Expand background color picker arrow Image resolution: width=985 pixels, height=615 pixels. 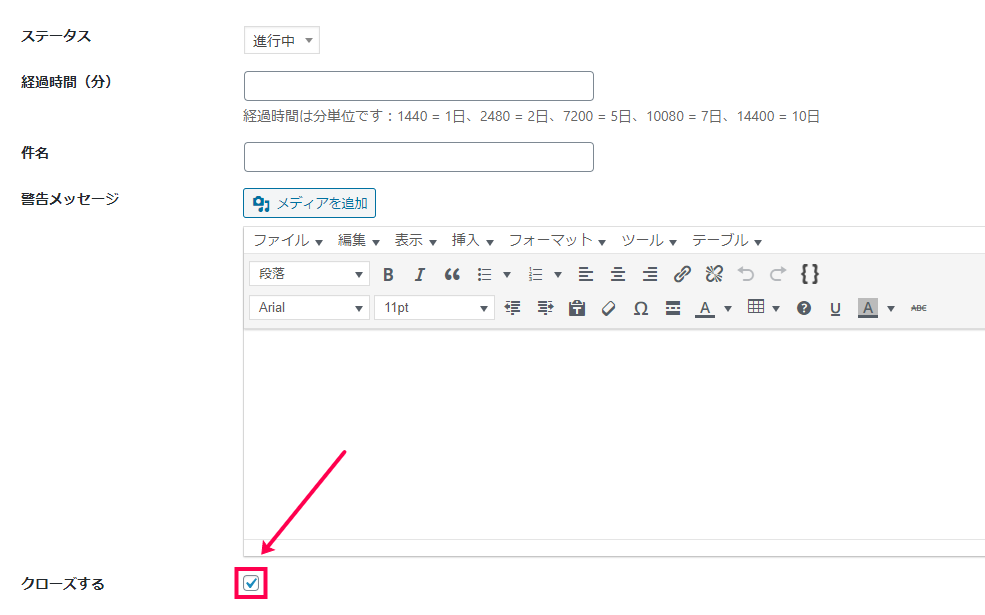890,308
